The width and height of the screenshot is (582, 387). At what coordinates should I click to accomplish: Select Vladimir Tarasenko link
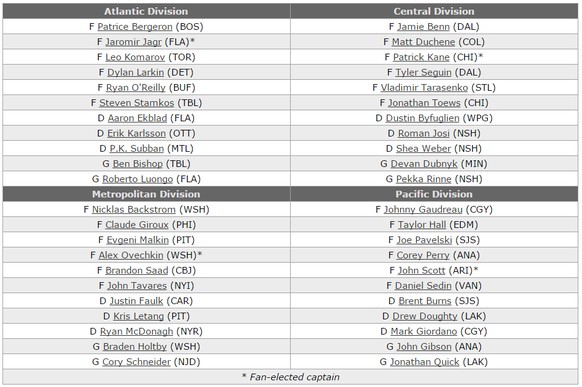click(424, 88)
